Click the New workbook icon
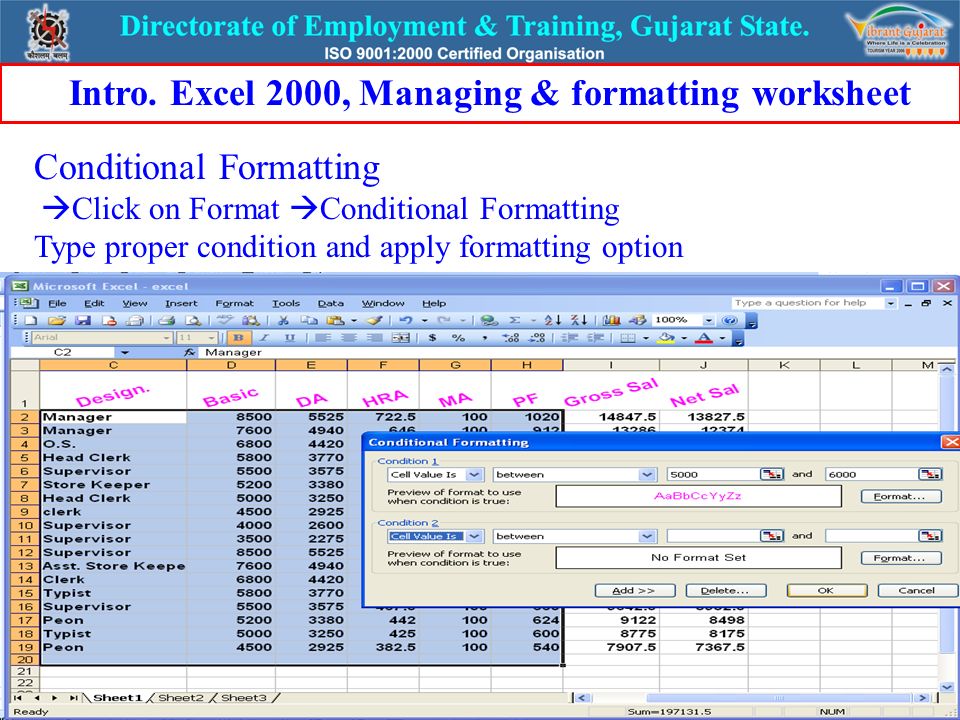Viewport: 960px width, 720px height. [31, 320]
